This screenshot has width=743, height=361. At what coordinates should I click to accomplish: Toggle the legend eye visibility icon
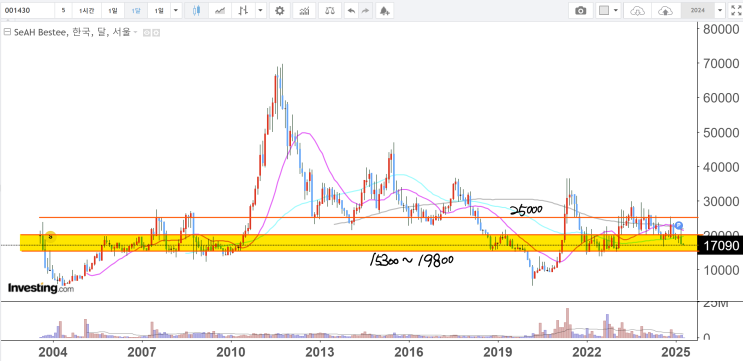[146, 33]
